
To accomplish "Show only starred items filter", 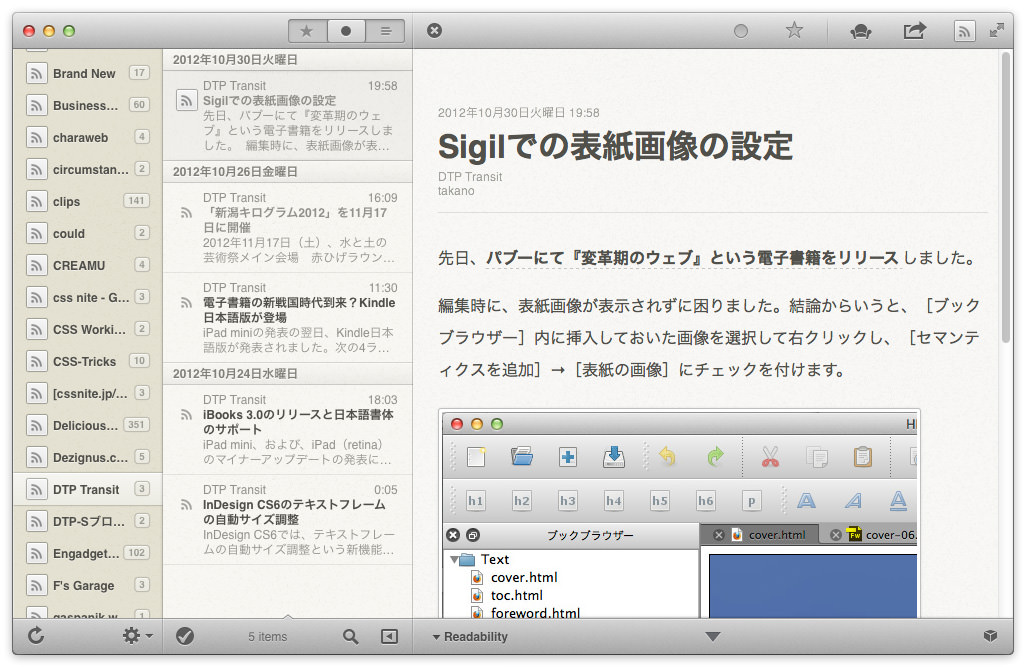I will click(307, 31).
